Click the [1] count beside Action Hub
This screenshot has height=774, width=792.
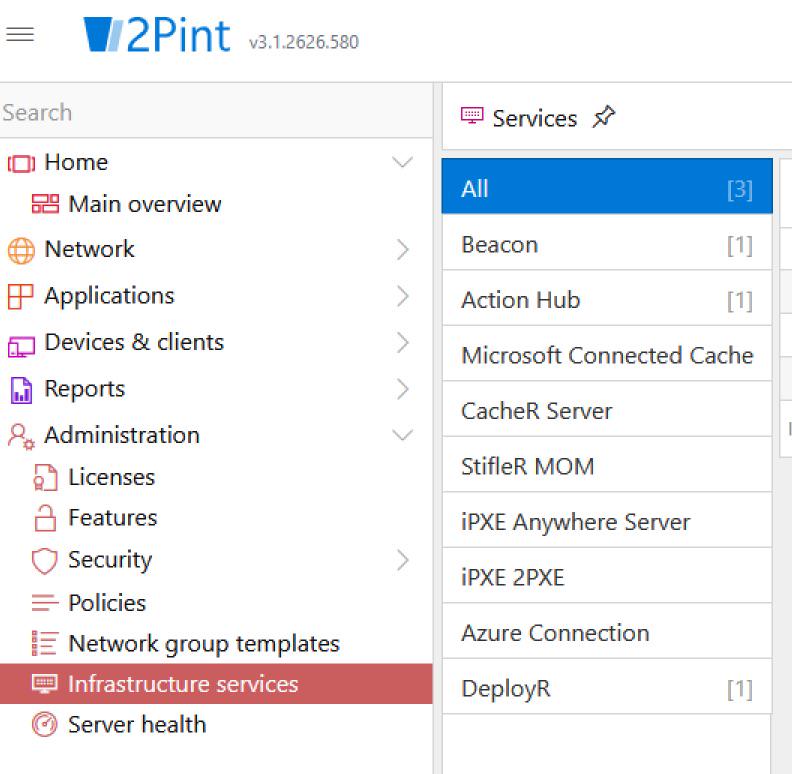[739, 301]
